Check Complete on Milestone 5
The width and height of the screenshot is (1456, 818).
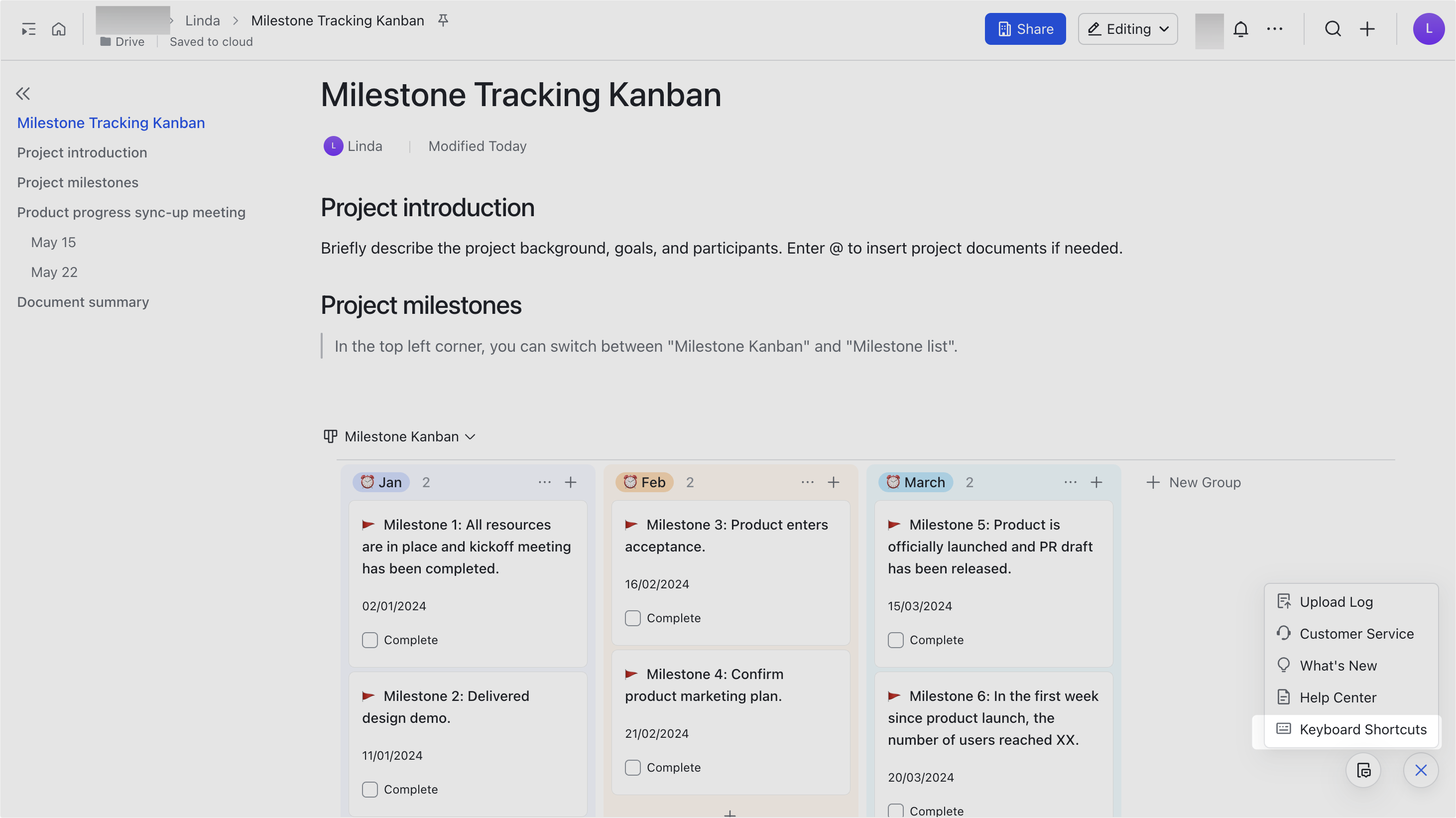point(895,640)
